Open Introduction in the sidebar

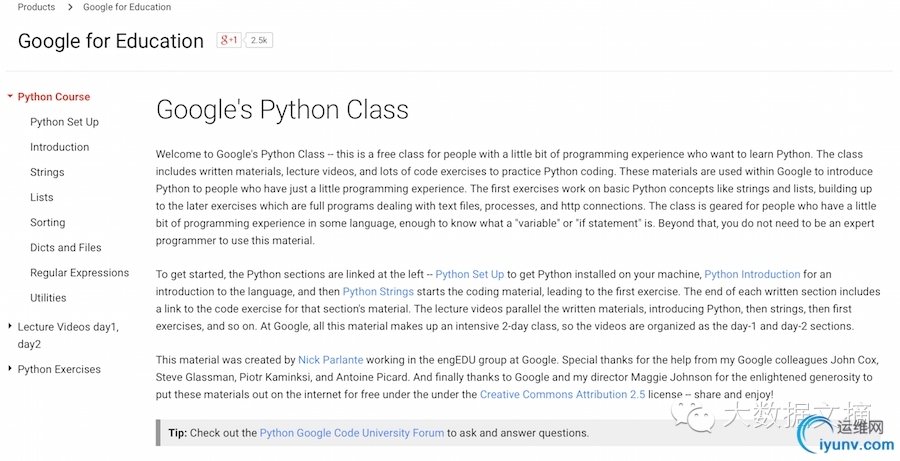[60, 147]
